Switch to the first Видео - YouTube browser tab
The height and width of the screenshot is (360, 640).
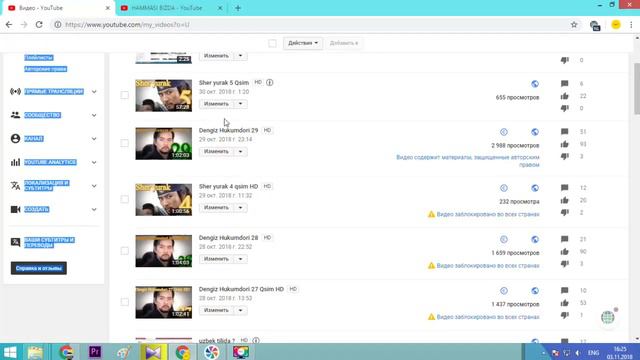point(58,8)
